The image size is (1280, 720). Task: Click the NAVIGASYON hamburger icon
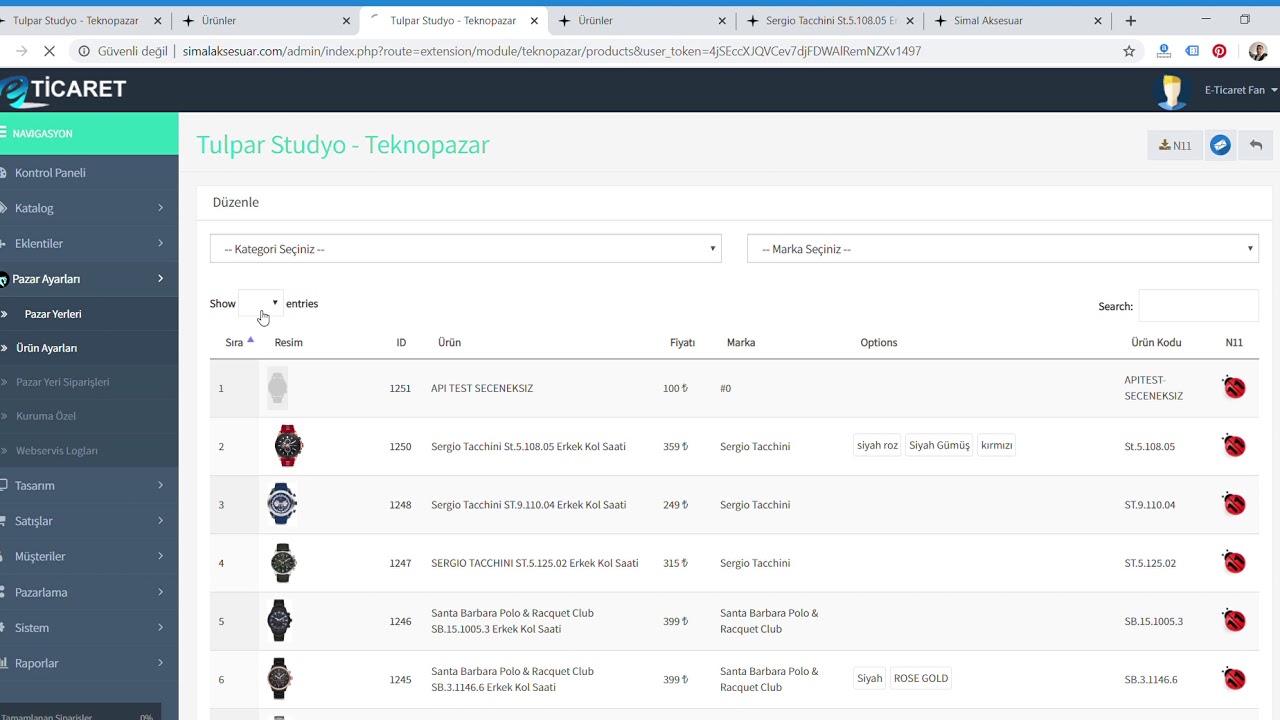(3, 133)
